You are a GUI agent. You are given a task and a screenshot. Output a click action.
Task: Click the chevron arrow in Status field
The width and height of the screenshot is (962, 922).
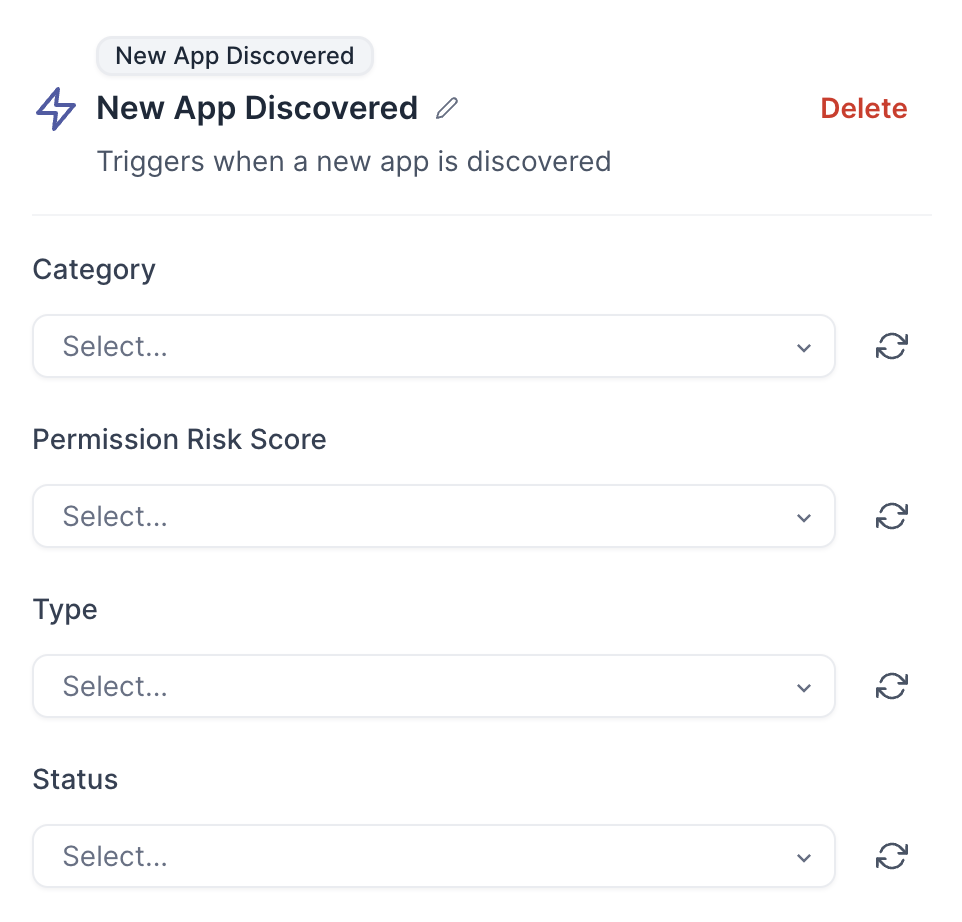click(803, 858)
